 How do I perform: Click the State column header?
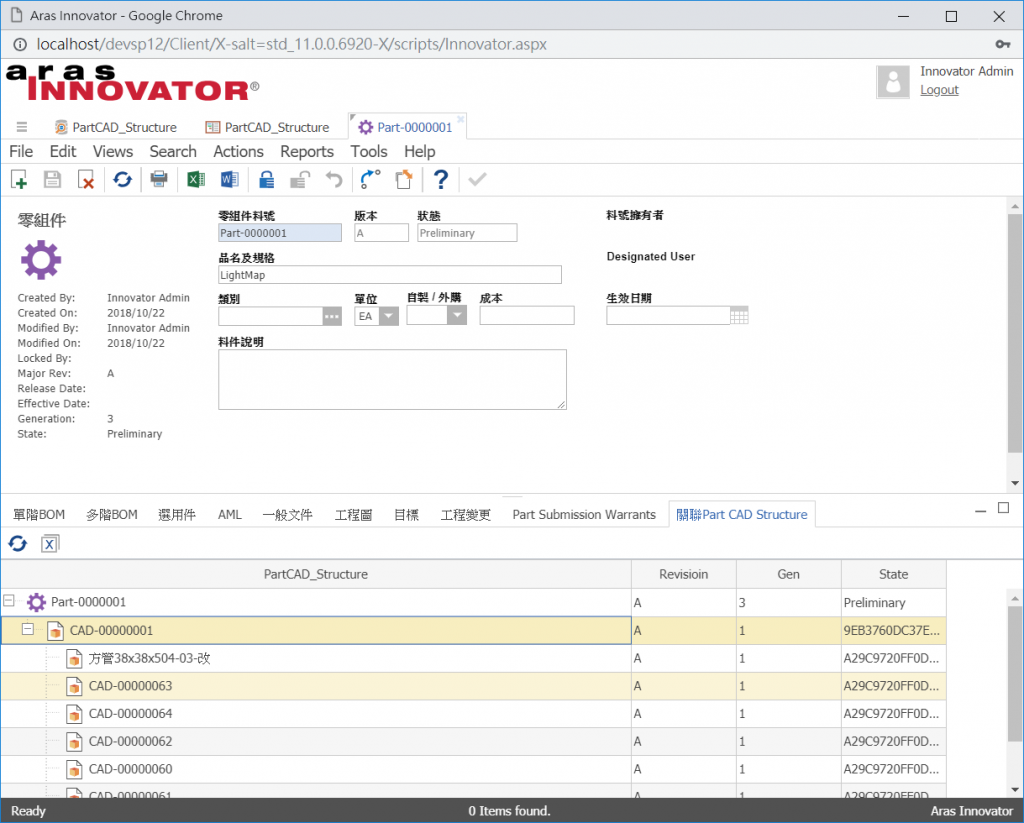coord(893,574)
